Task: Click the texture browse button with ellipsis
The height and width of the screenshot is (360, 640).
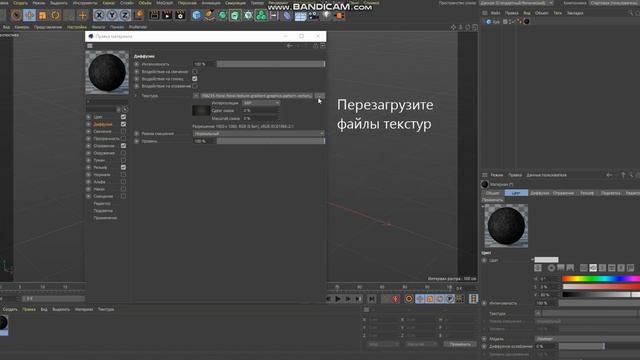Action: point(320,96)
